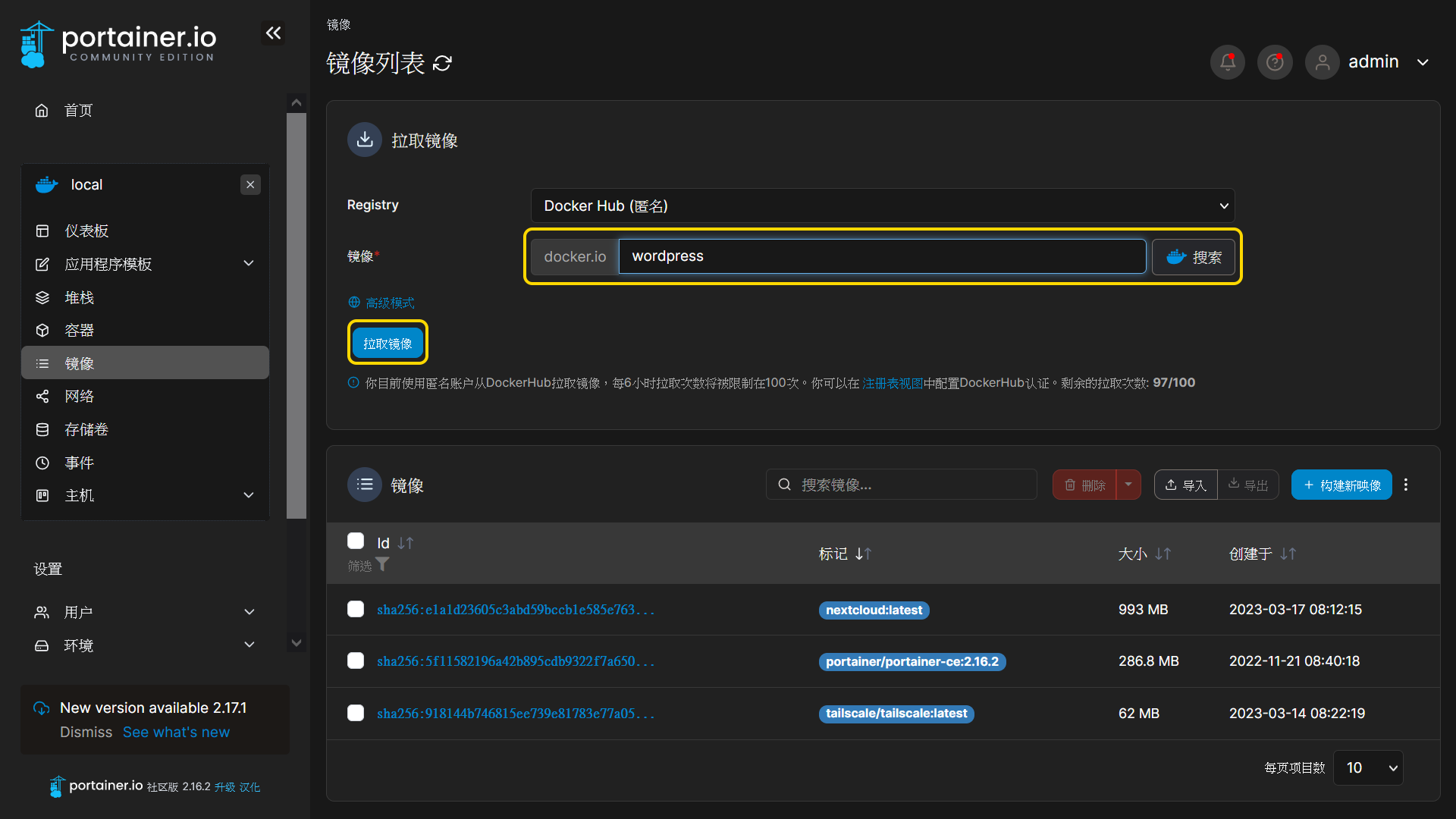Open the 删除 split-button arrow

pos(1128,485)
